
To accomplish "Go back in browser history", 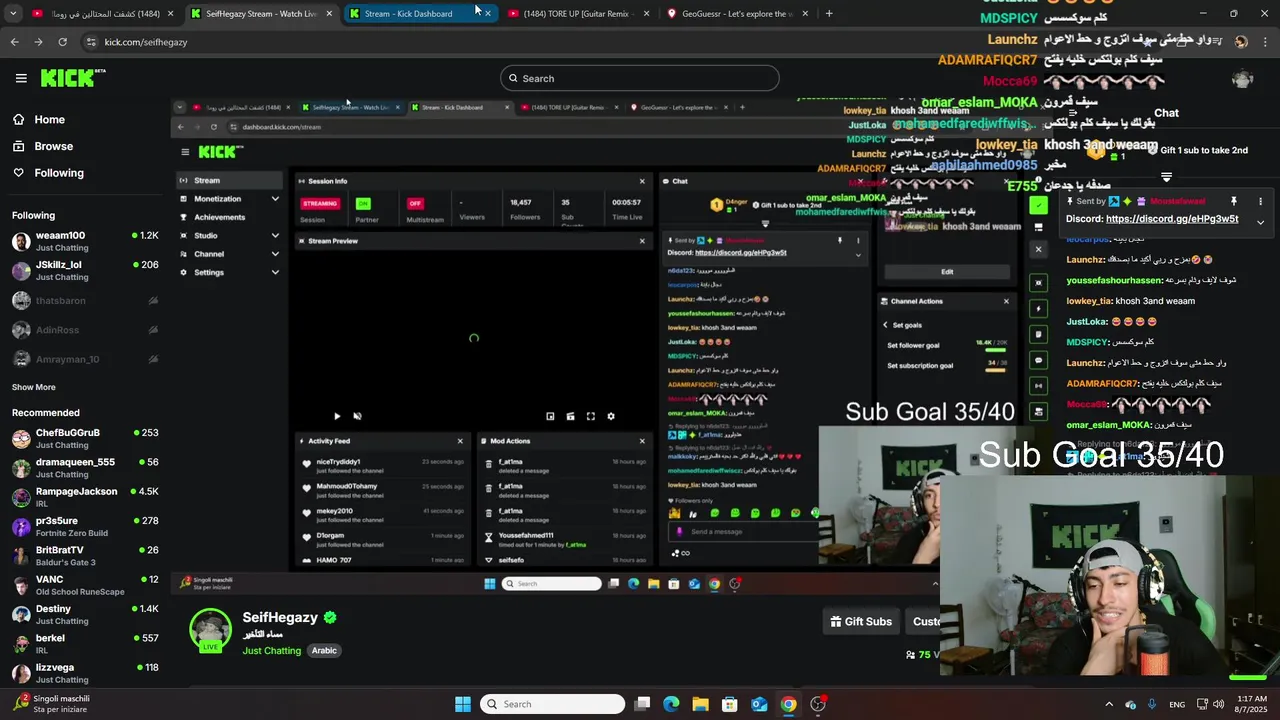I will [x=14, y=42].
